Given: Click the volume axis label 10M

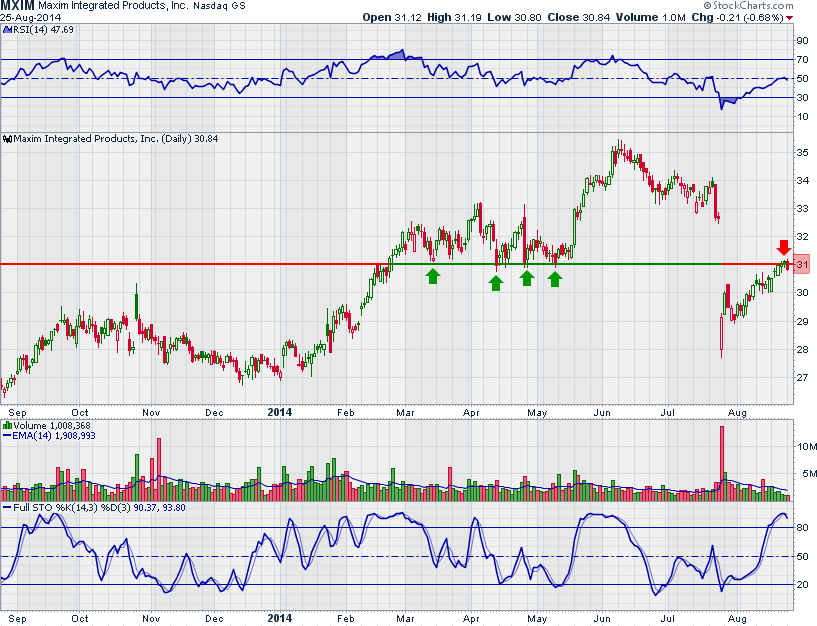Looking at the screenshot, I should 807,447.
